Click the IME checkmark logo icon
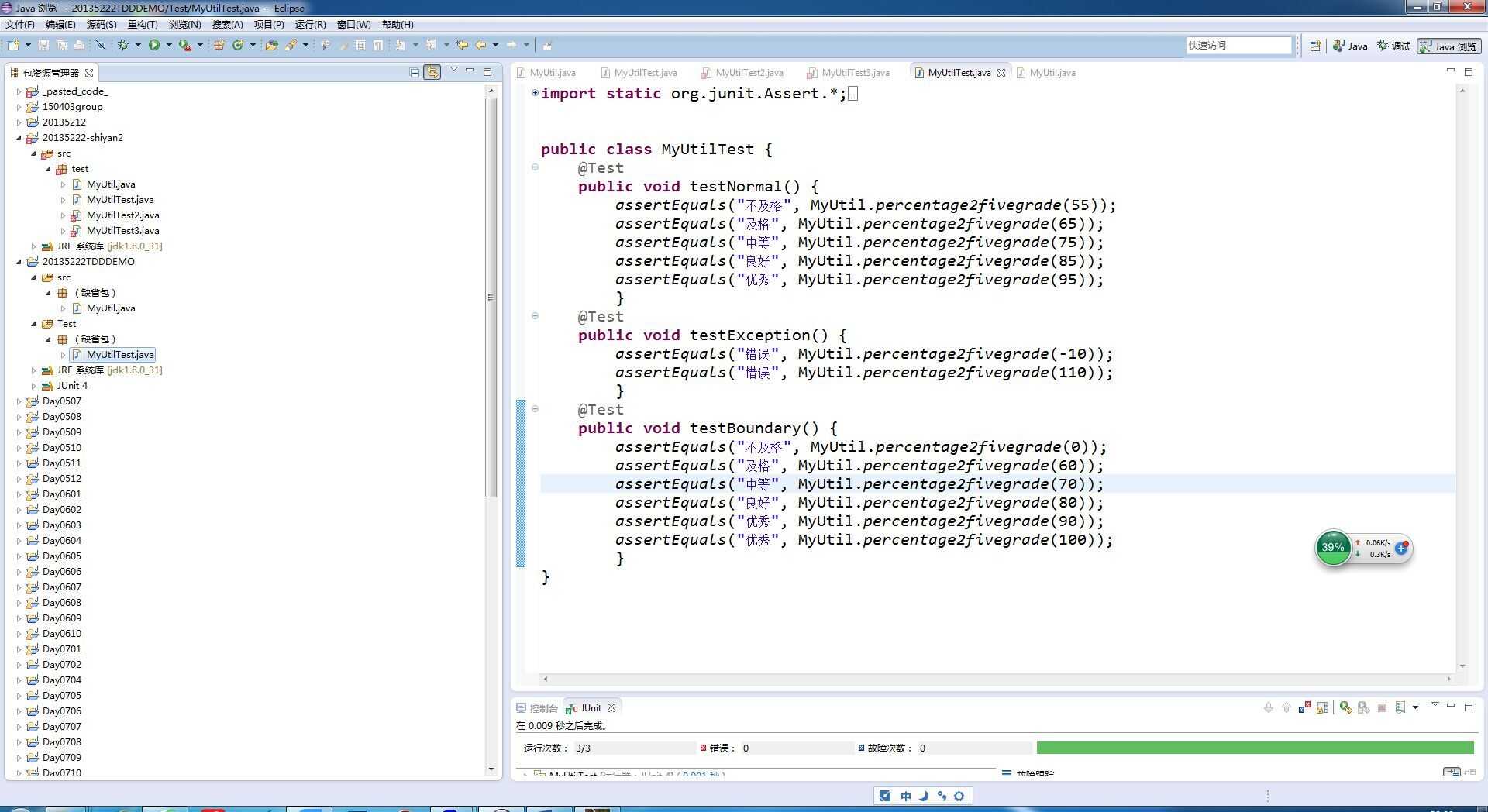1488x812 pixels. [885, 796]
